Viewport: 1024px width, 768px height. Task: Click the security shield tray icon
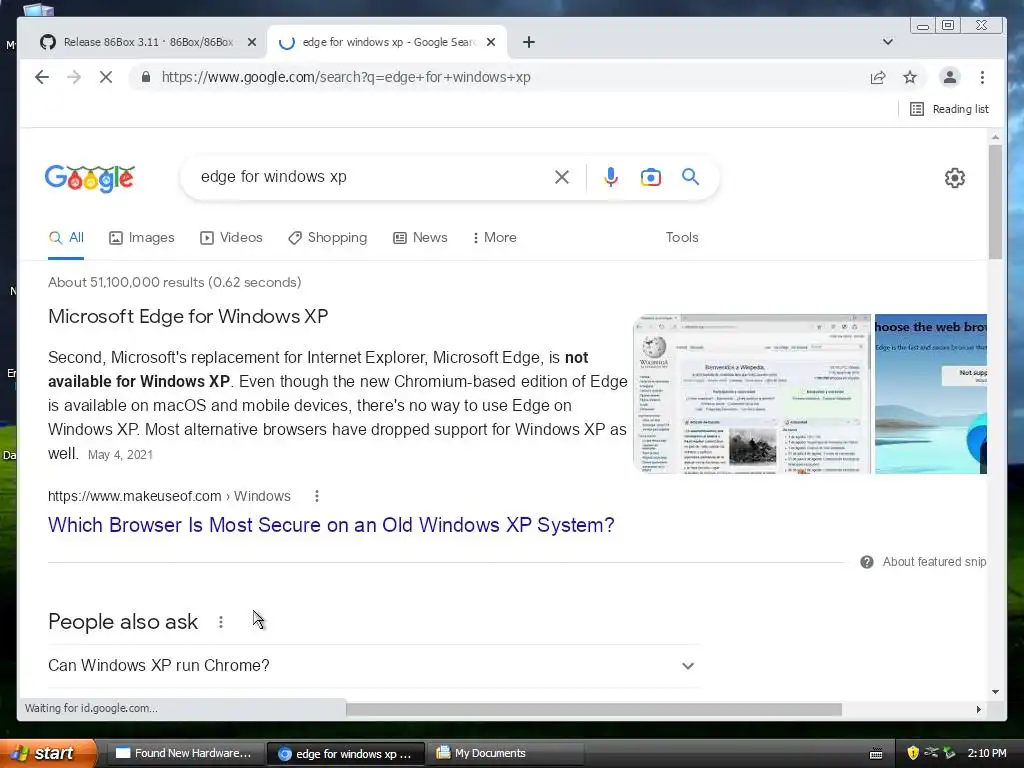913,754
